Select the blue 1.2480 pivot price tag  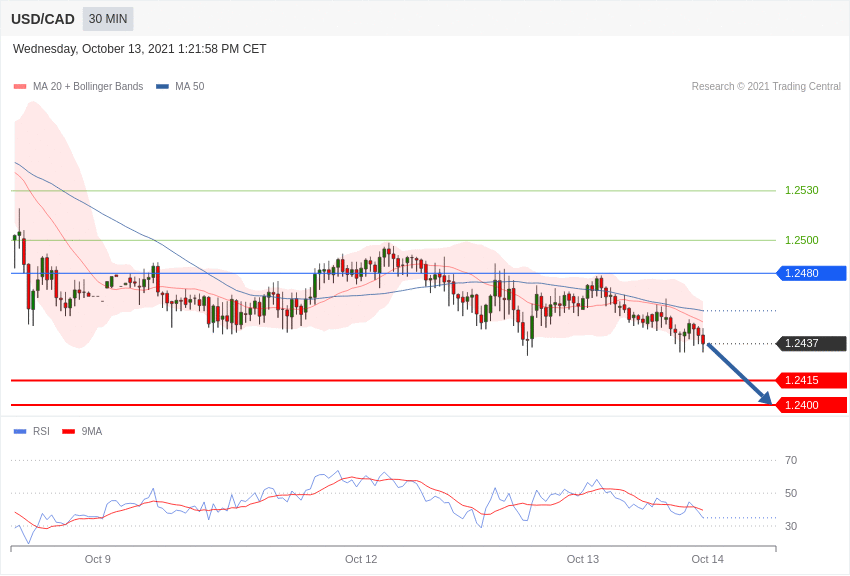(x=812, y=273)
